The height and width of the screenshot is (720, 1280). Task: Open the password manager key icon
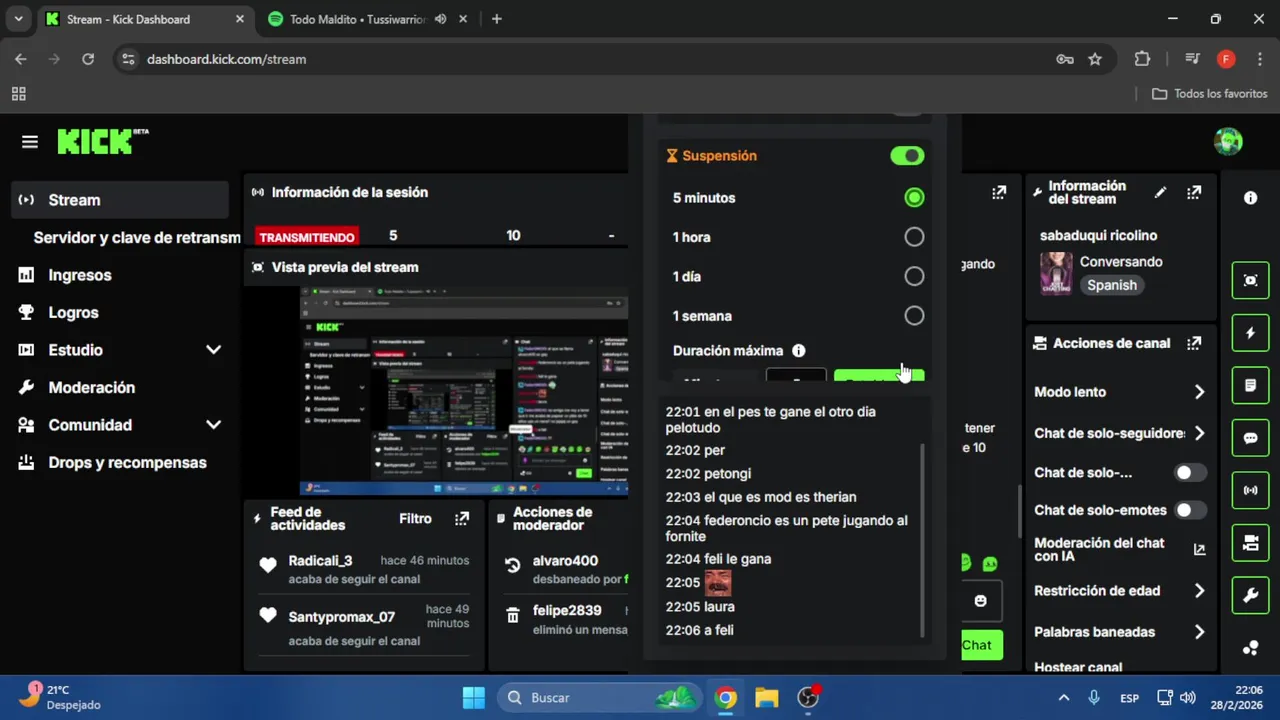[1065, 59]
